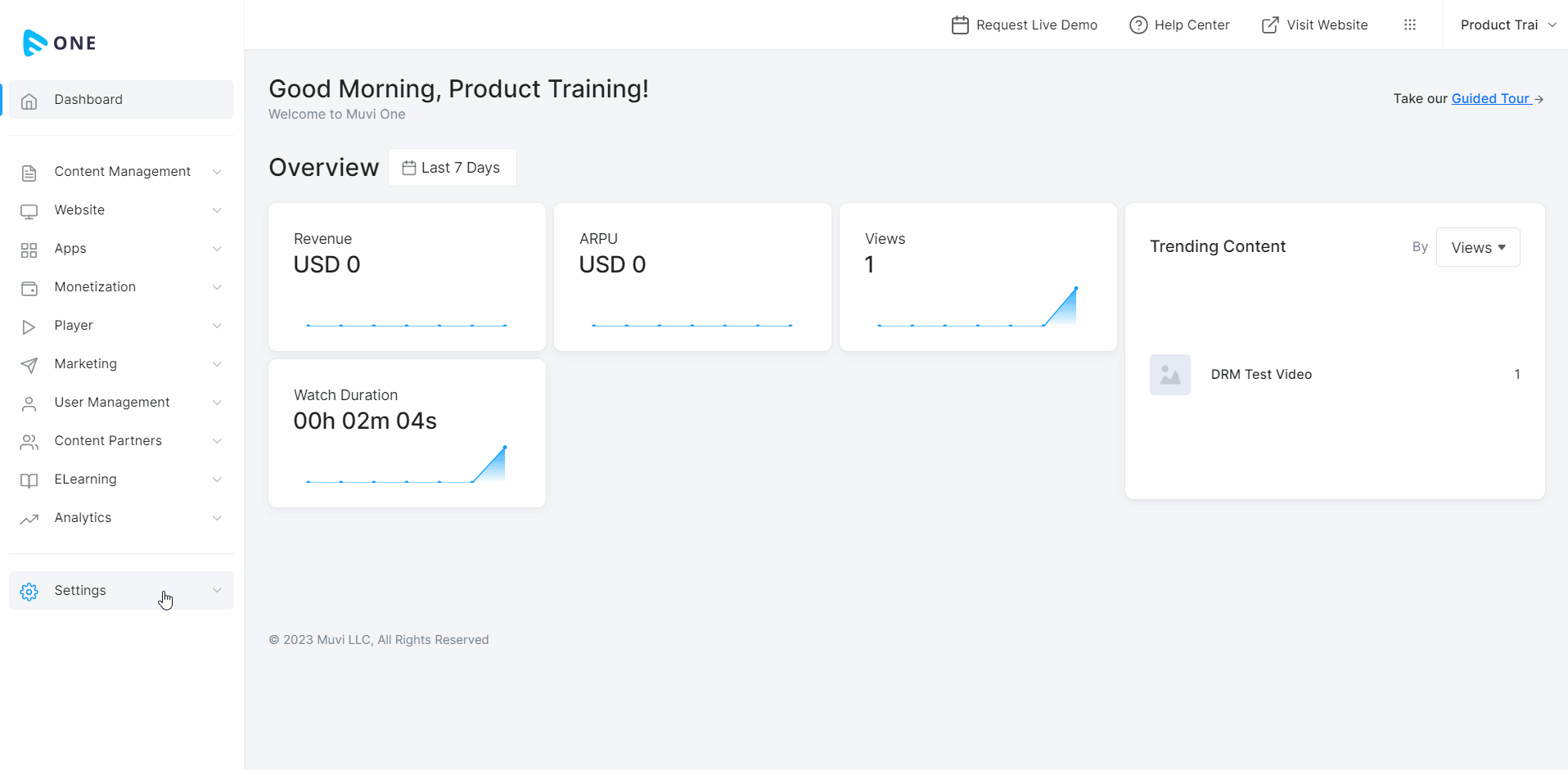Click the Visit Website link

point(1314,25)
